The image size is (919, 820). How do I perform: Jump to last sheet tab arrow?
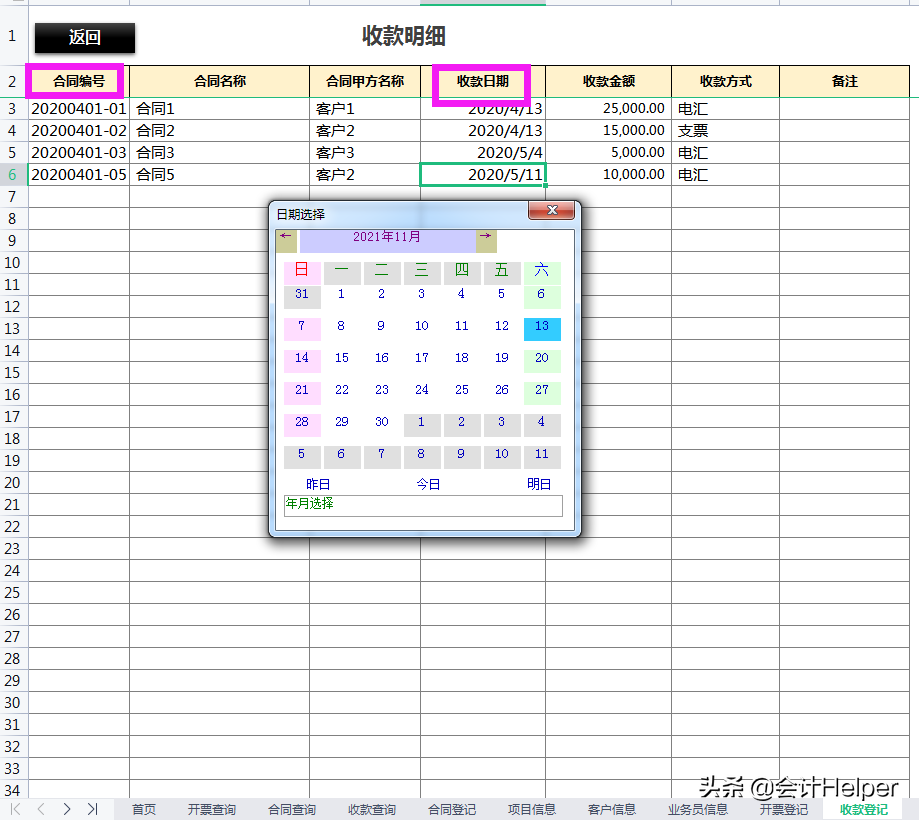point(93,809)
